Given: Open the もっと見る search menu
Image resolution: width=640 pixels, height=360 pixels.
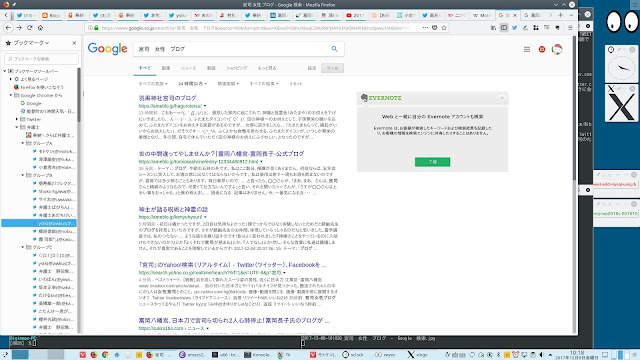Looking at the screenshot, I should [267, 68].
